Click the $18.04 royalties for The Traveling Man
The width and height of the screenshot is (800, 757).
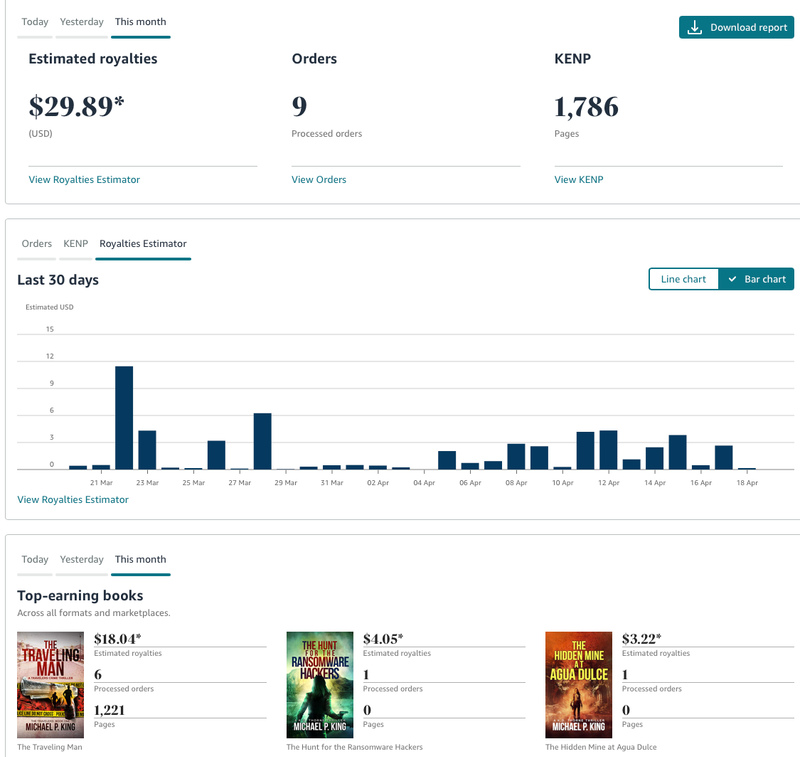(x=117, y=639)
